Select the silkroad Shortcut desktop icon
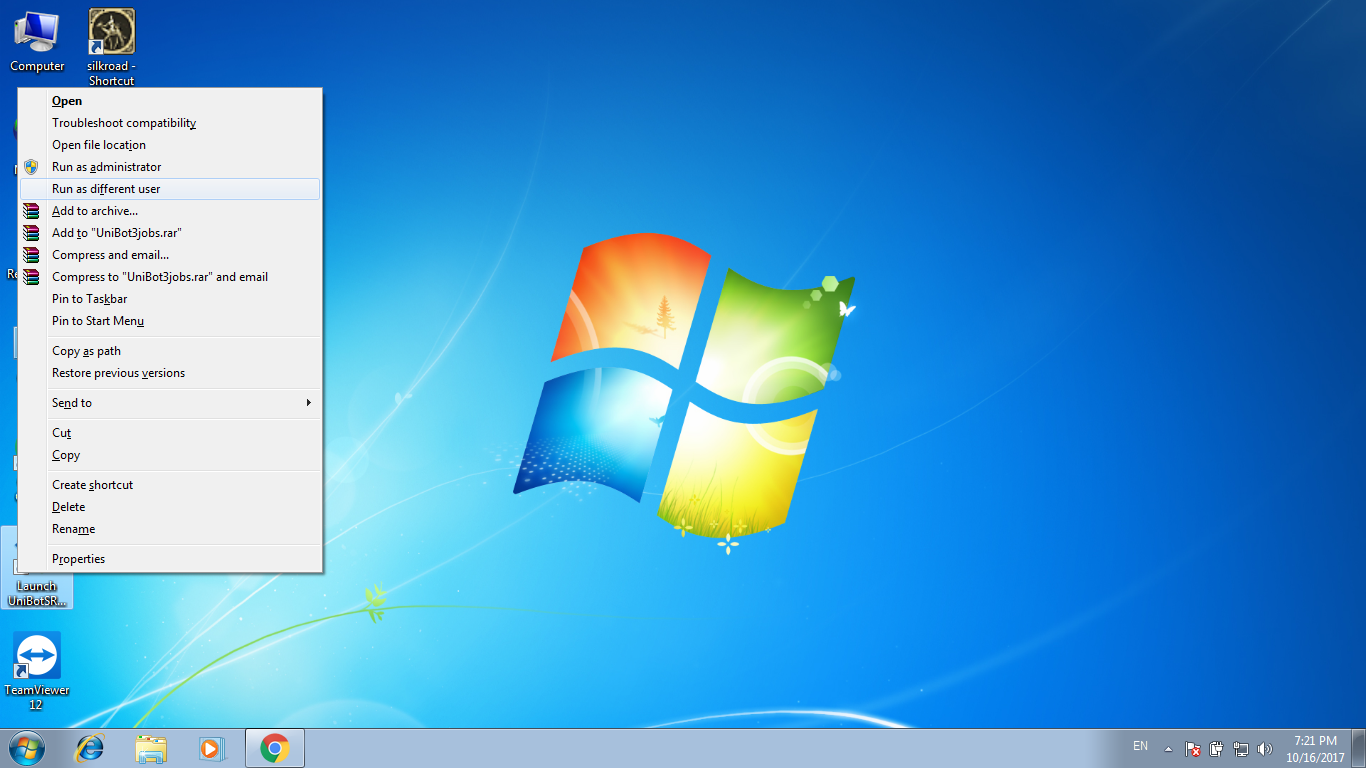This screenshot has width=1366, height=768. pyautogui.click(x=111, y=47)
